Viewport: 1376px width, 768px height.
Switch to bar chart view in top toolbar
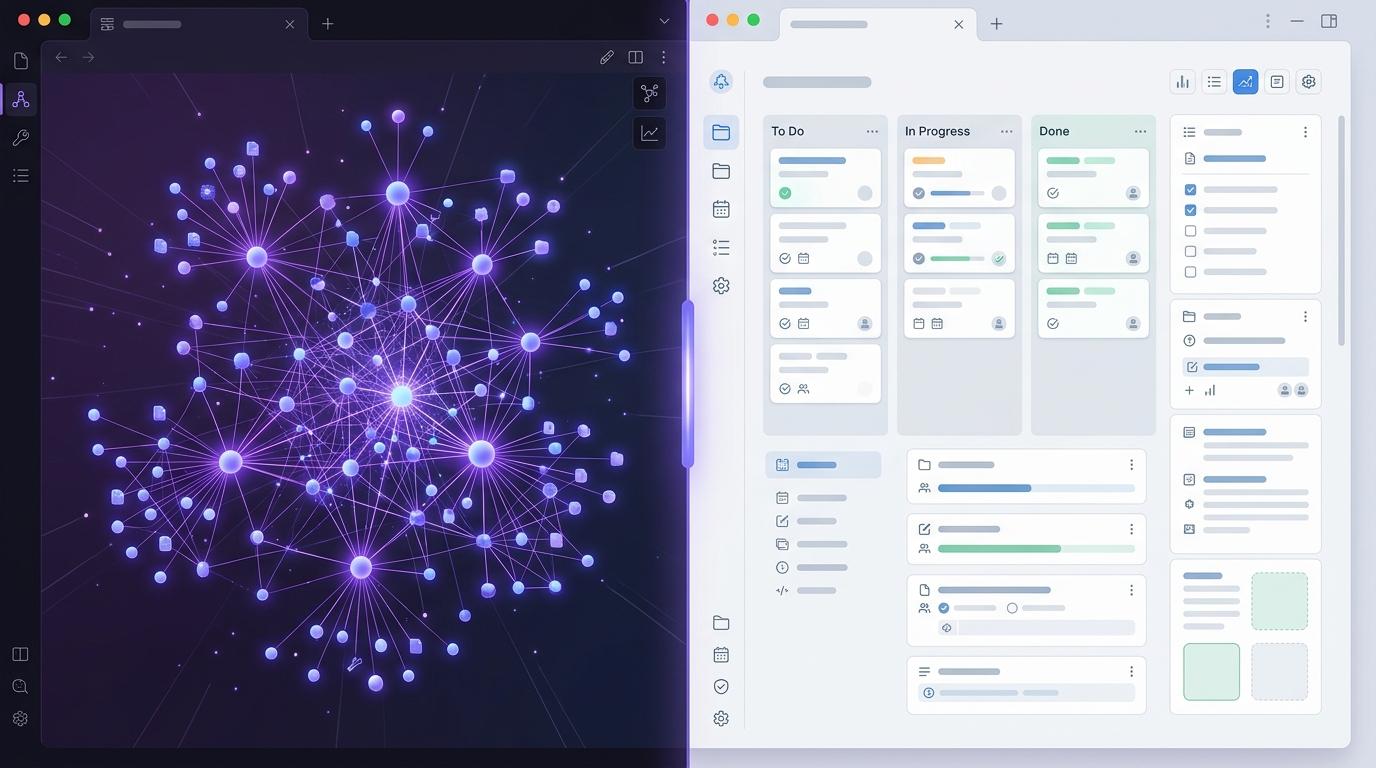(x=1183, y=82)
